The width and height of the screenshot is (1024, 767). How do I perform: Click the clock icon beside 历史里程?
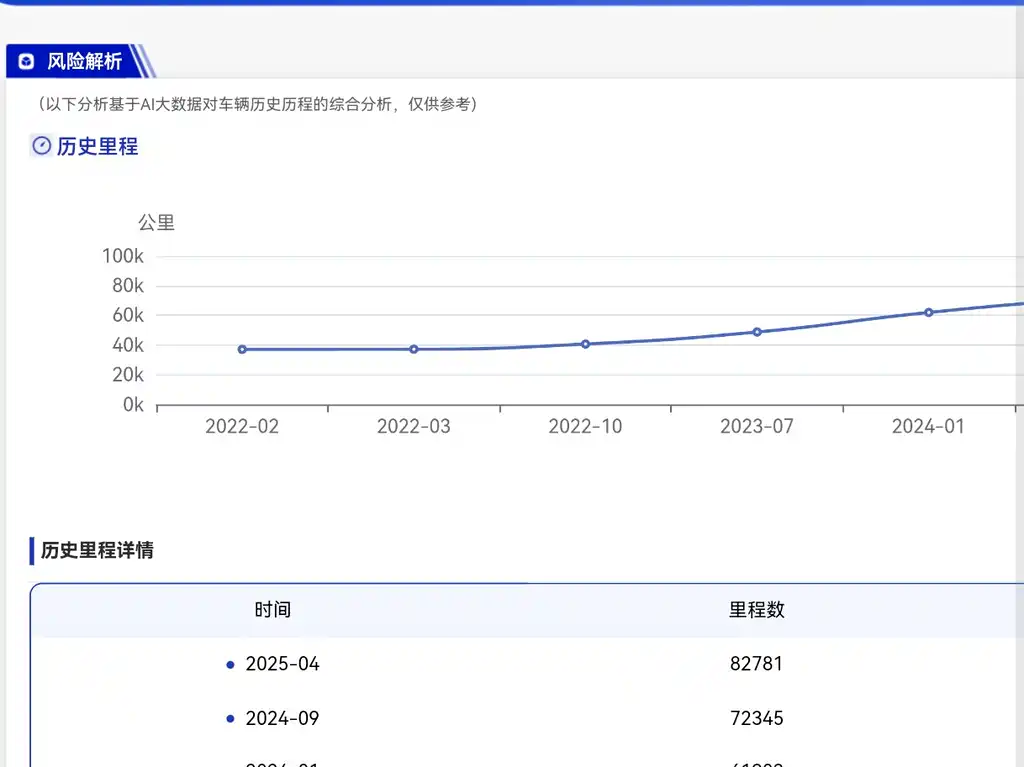click(41, 146)
